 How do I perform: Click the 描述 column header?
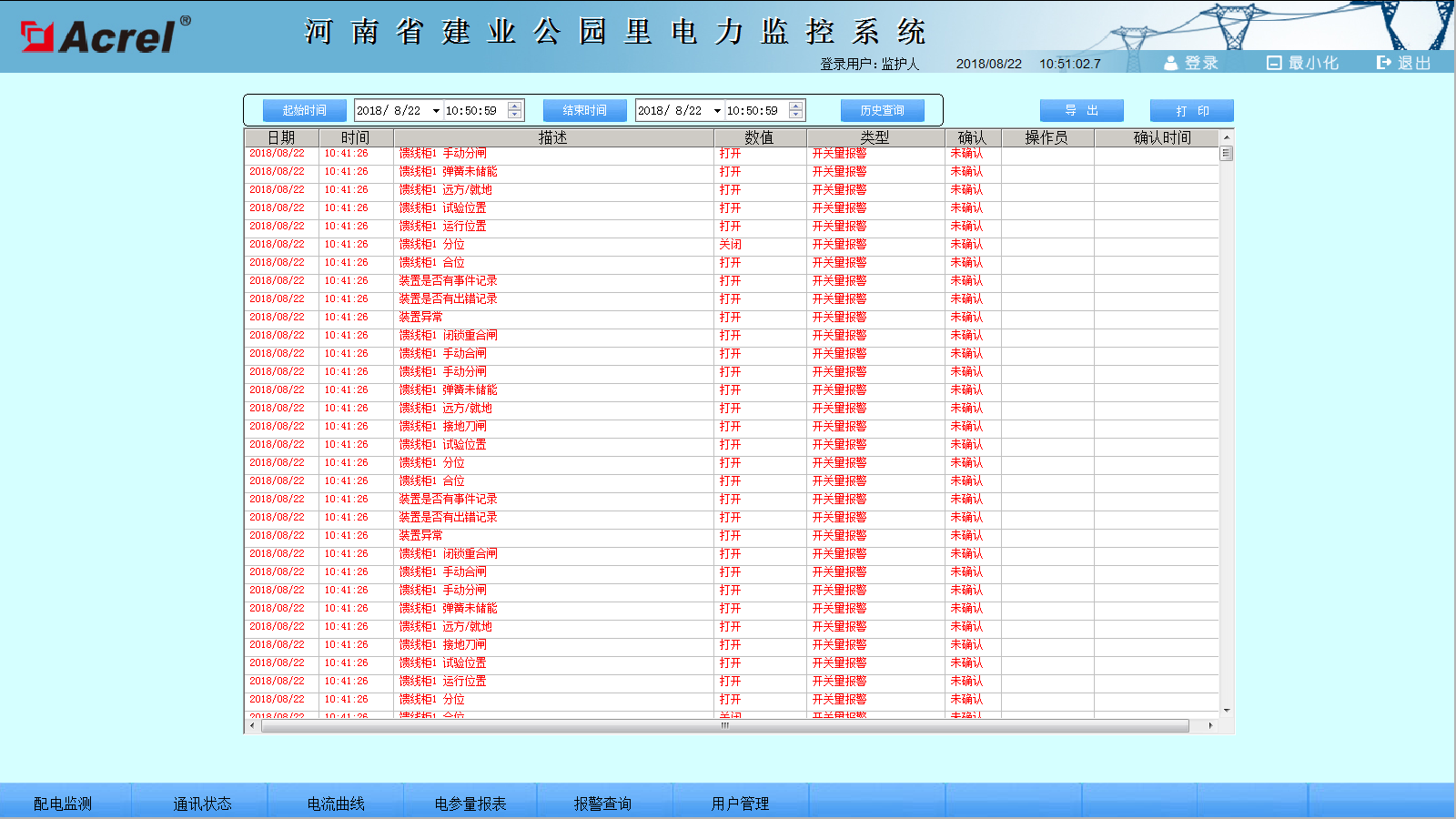(x=553, y=137)
